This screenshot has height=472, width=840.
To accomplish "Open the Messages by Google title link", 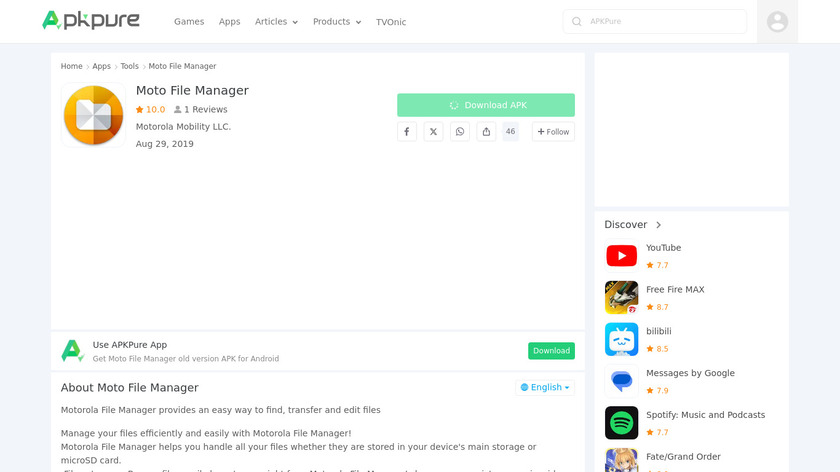I will coord(690,373).
